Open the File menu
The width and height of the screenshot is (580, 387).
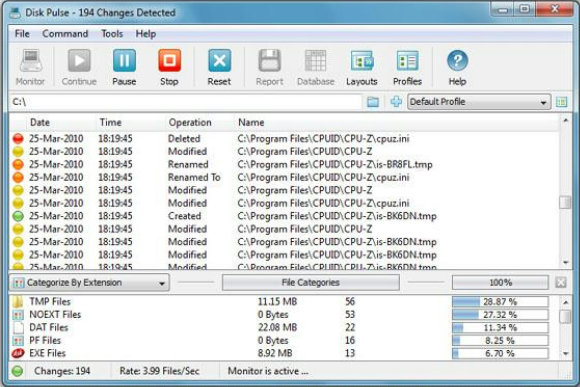pyautogui.click(x=22, y=34)
